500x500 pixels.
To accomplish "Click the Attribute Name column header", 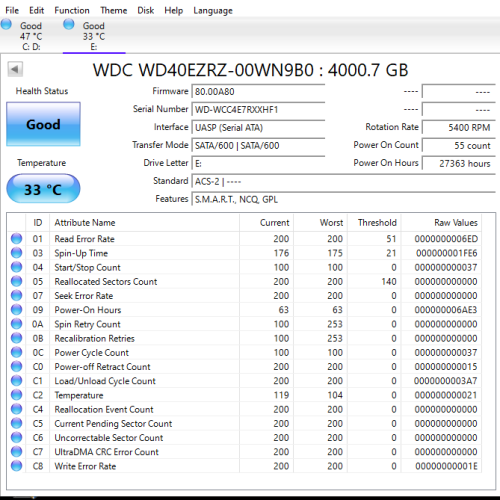I will [x=144, y=223].
